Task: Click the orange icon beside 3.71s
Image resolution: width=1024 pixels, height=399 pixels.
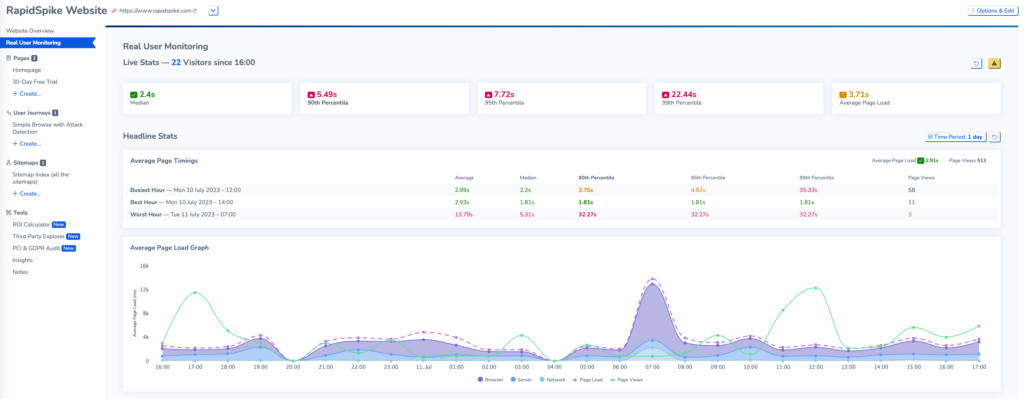Action: 843,95
